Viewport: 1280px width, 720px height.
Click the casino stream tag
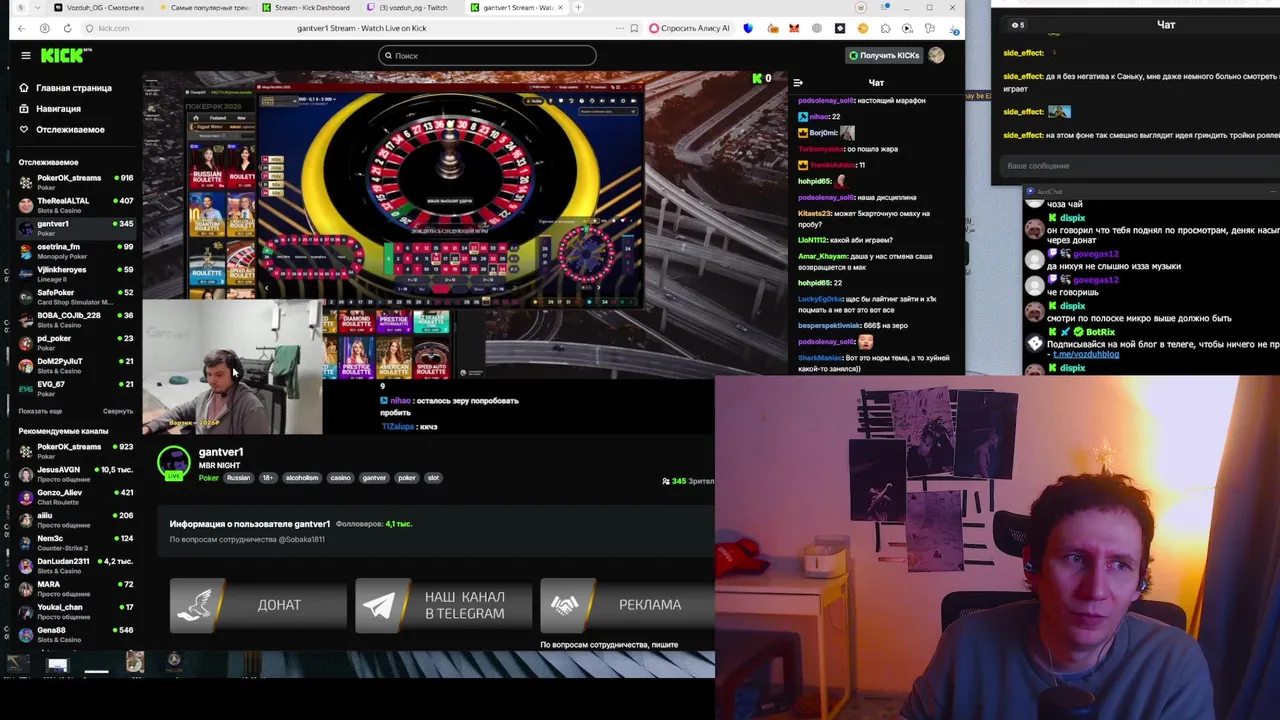pos(340,478)
